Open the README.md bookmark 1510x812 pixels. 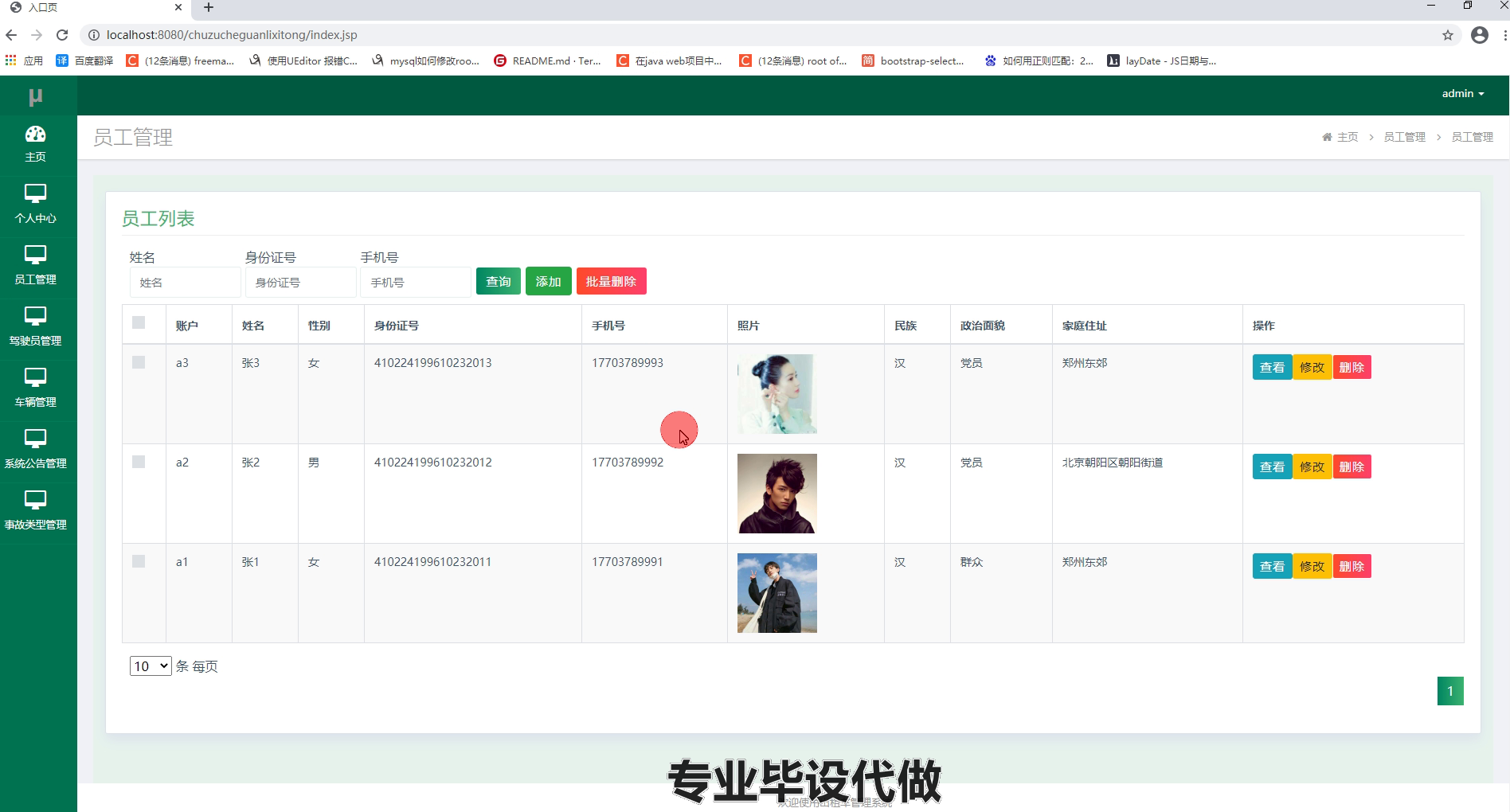click(547, 61)
